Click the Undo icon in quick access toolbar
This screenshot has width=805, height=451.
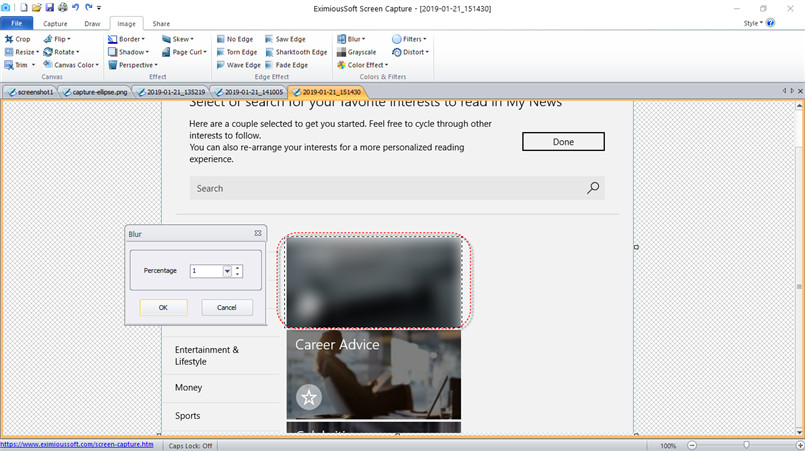pyautogui.click(x=75, y=8)
